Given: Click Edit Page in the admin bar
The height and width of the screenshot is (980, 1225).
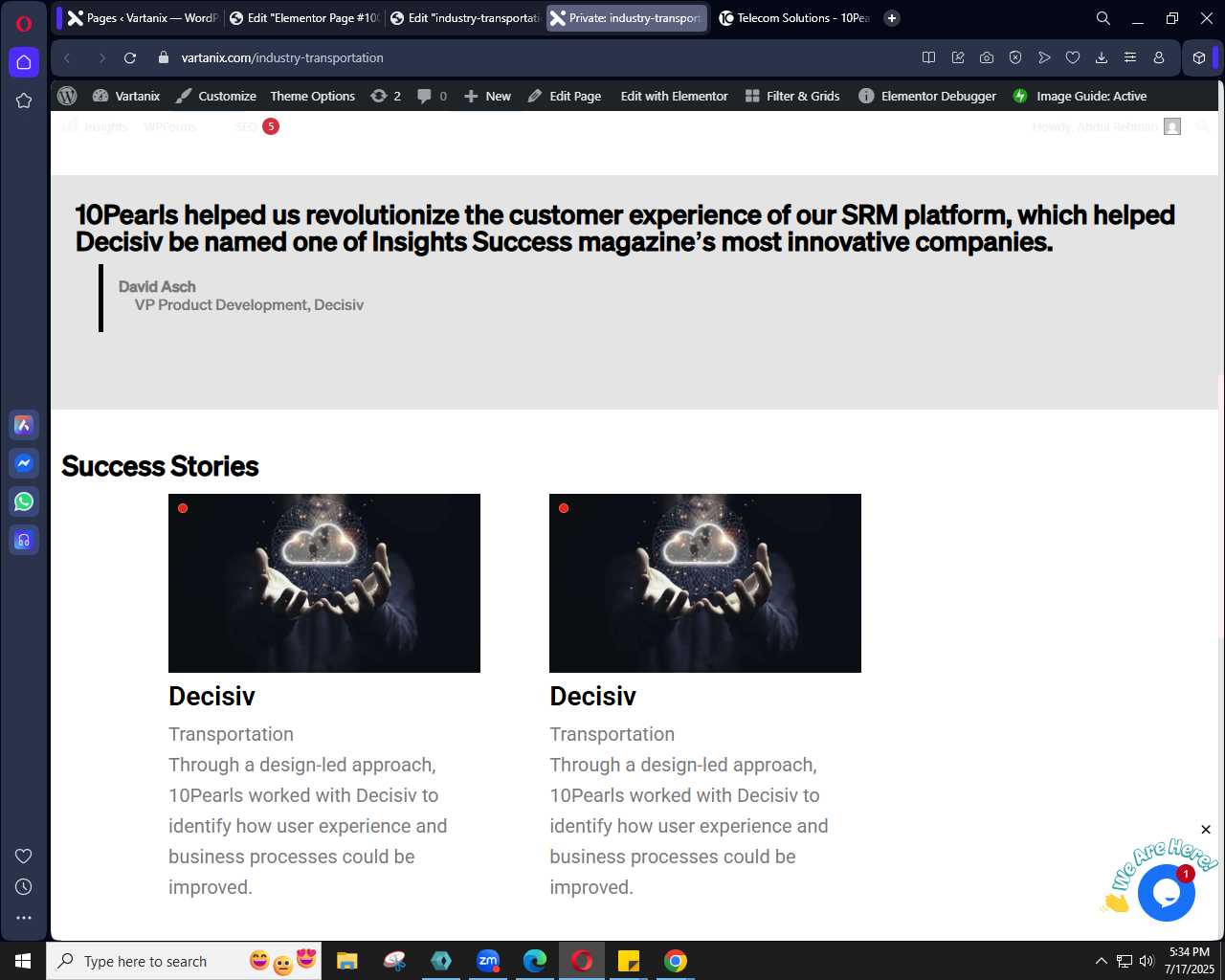Looking at the screenshot, I should pos(565,96).
